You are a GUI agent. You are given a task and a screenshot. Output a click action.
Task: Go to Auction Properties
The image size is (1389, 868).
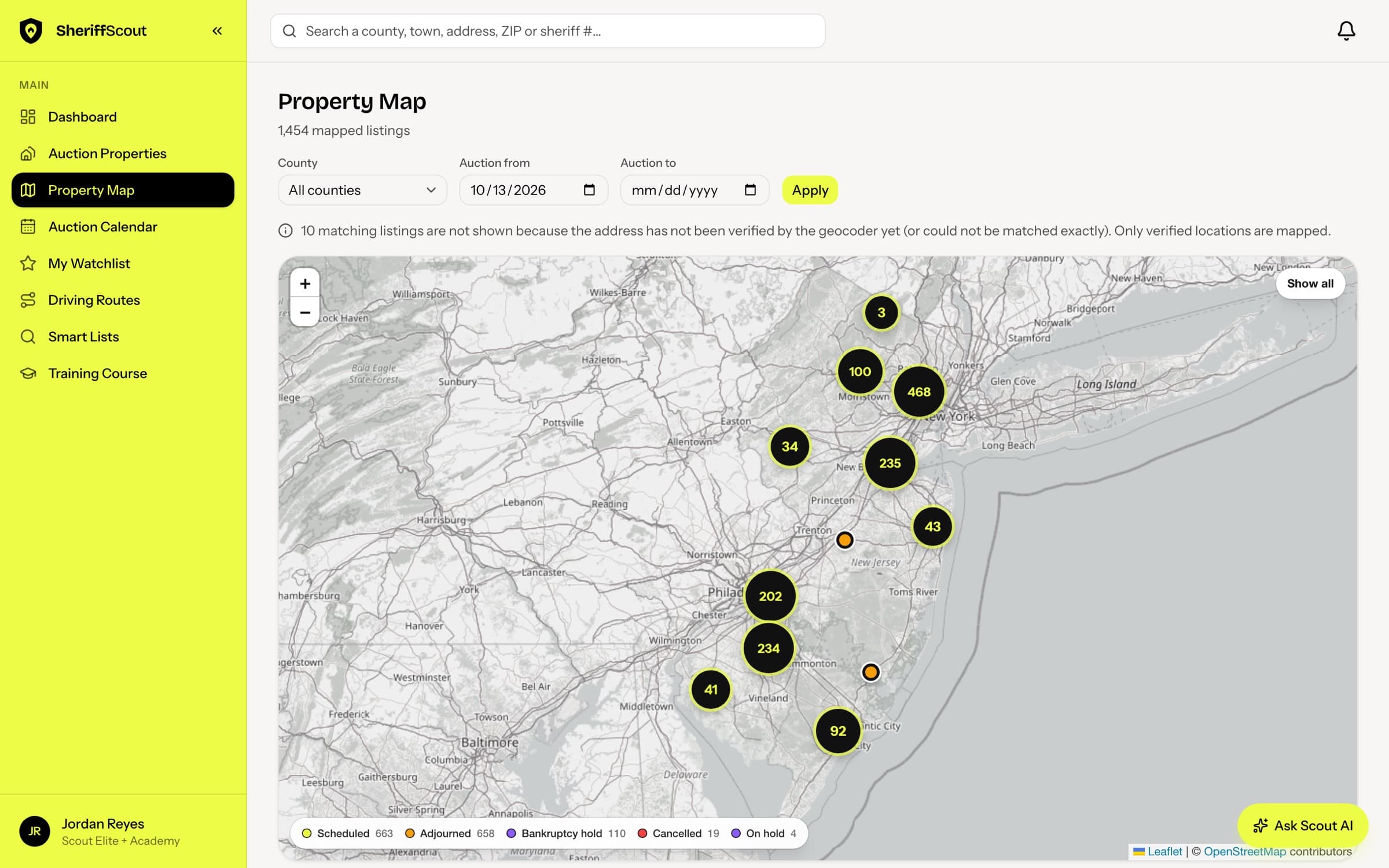[x=123, y=153]
